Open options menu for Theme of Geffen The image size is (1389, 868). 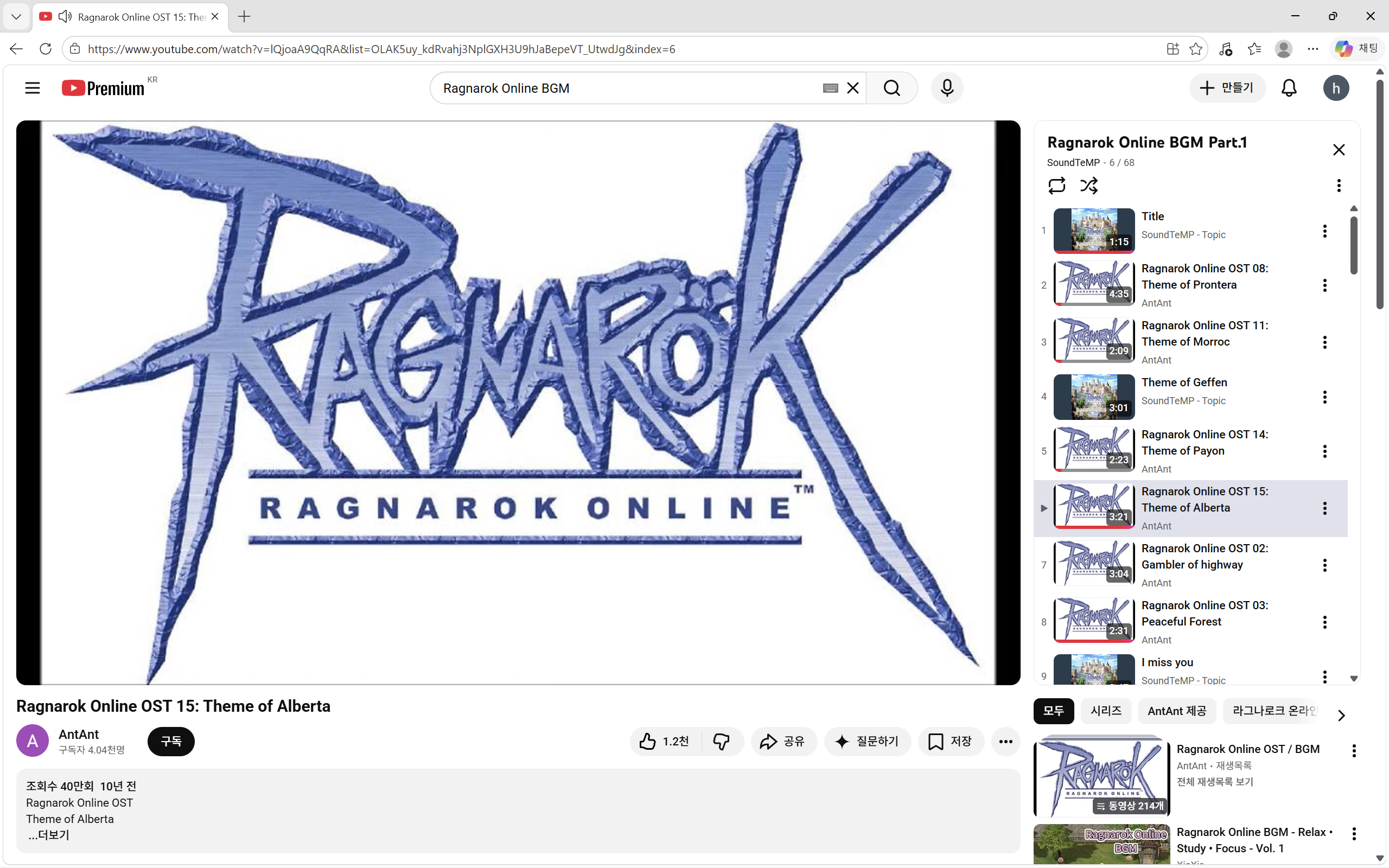click(1325, 397)
